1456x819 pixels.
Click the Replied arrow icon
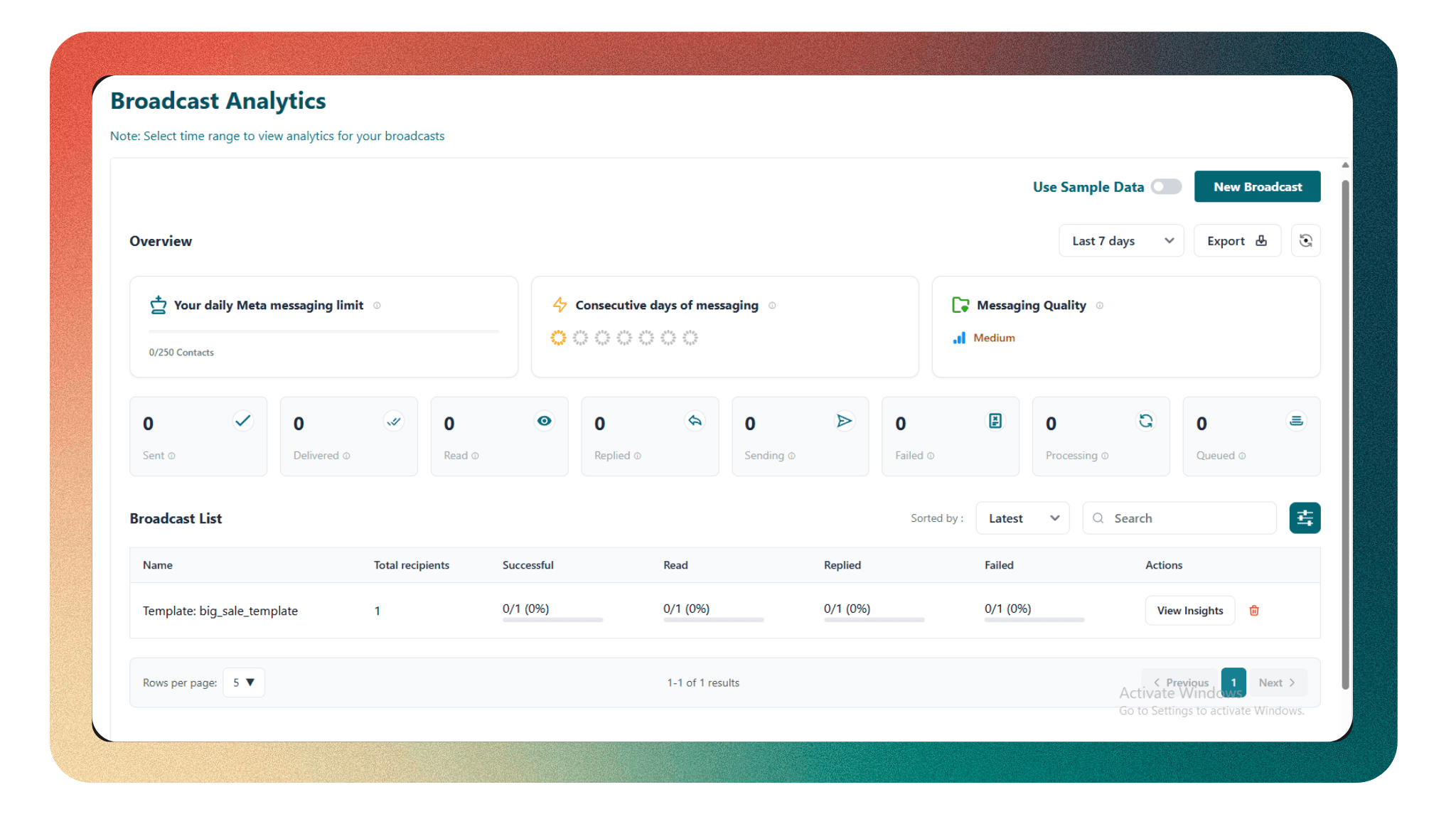point(695,421)
